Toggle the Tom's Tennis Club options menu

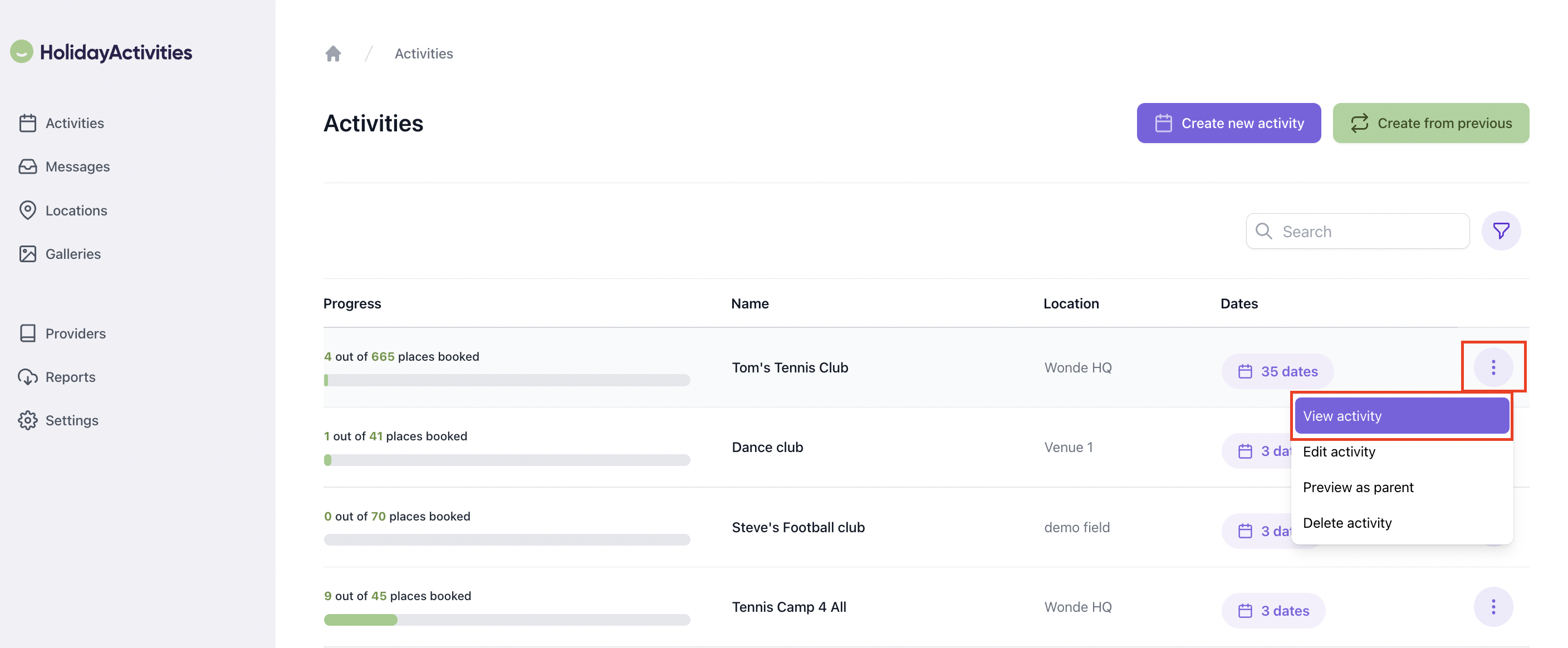point(1492,367)
